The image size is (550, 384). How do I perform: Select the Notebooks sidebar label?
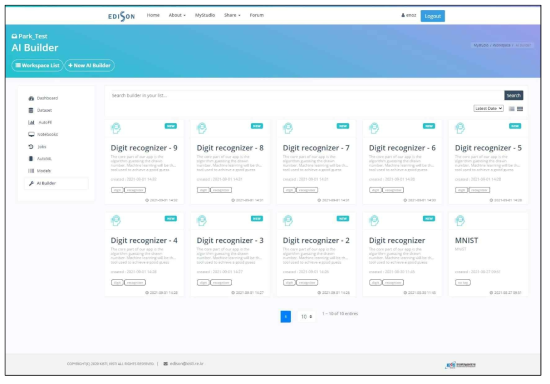click(48, 134)
